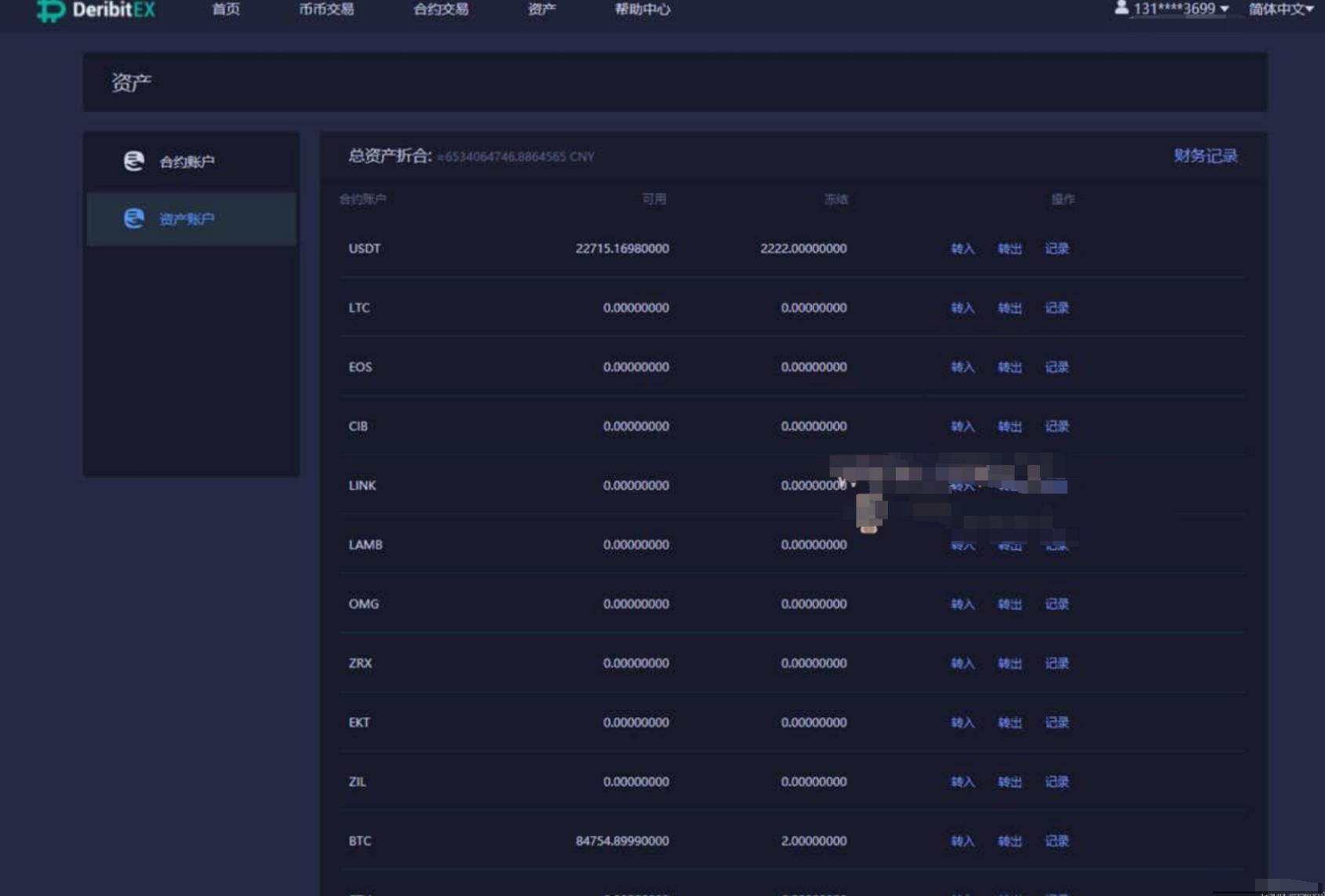
Task: Click the ZIL currency name
Action: click(357, 781)
